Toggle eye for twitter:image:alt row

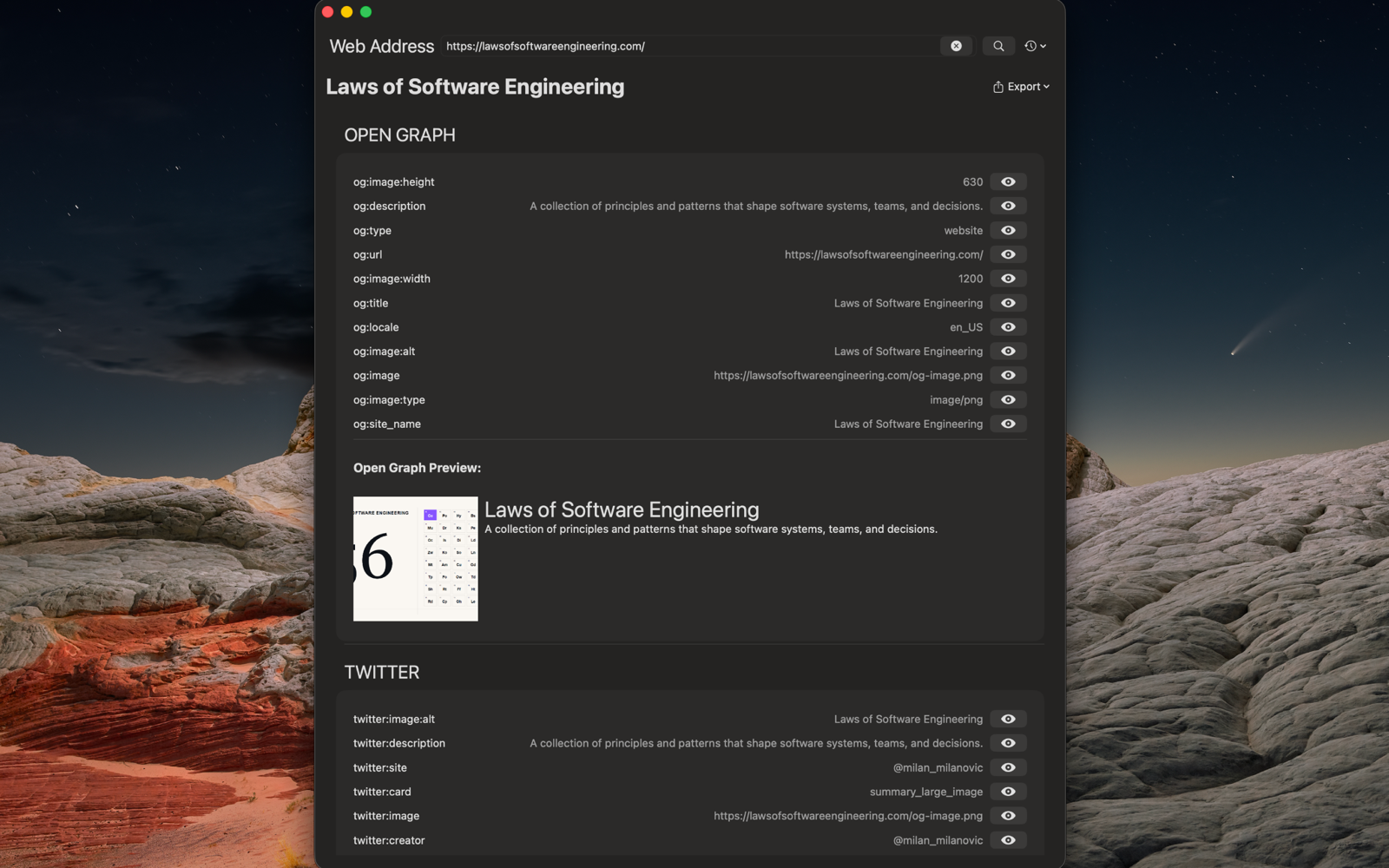pos(1008,719)
